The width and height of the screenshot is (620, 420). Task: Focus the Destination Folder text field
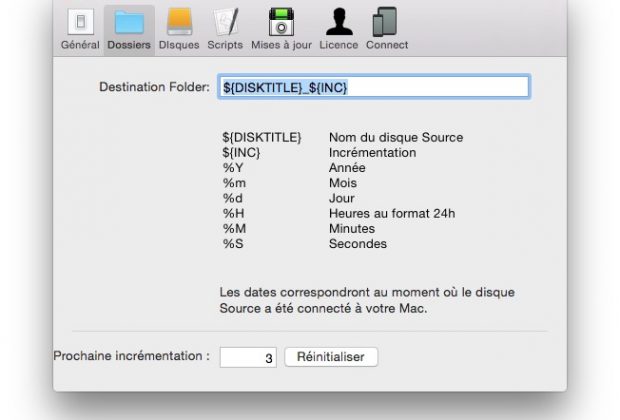(x=374, y=87)
